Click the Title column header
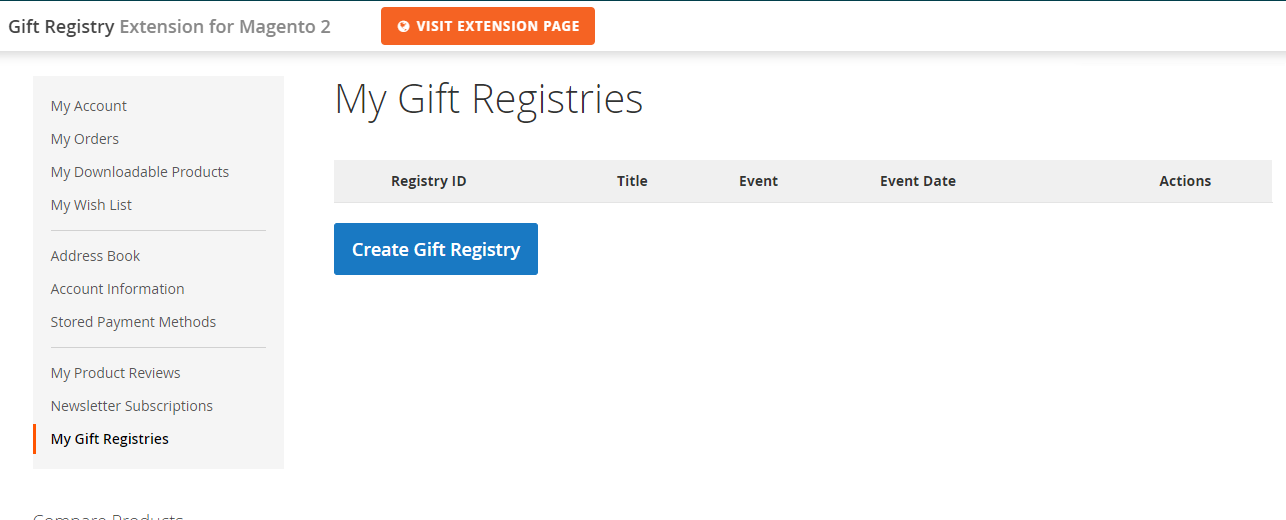The image size is (1286, 520). click(632, 181)
